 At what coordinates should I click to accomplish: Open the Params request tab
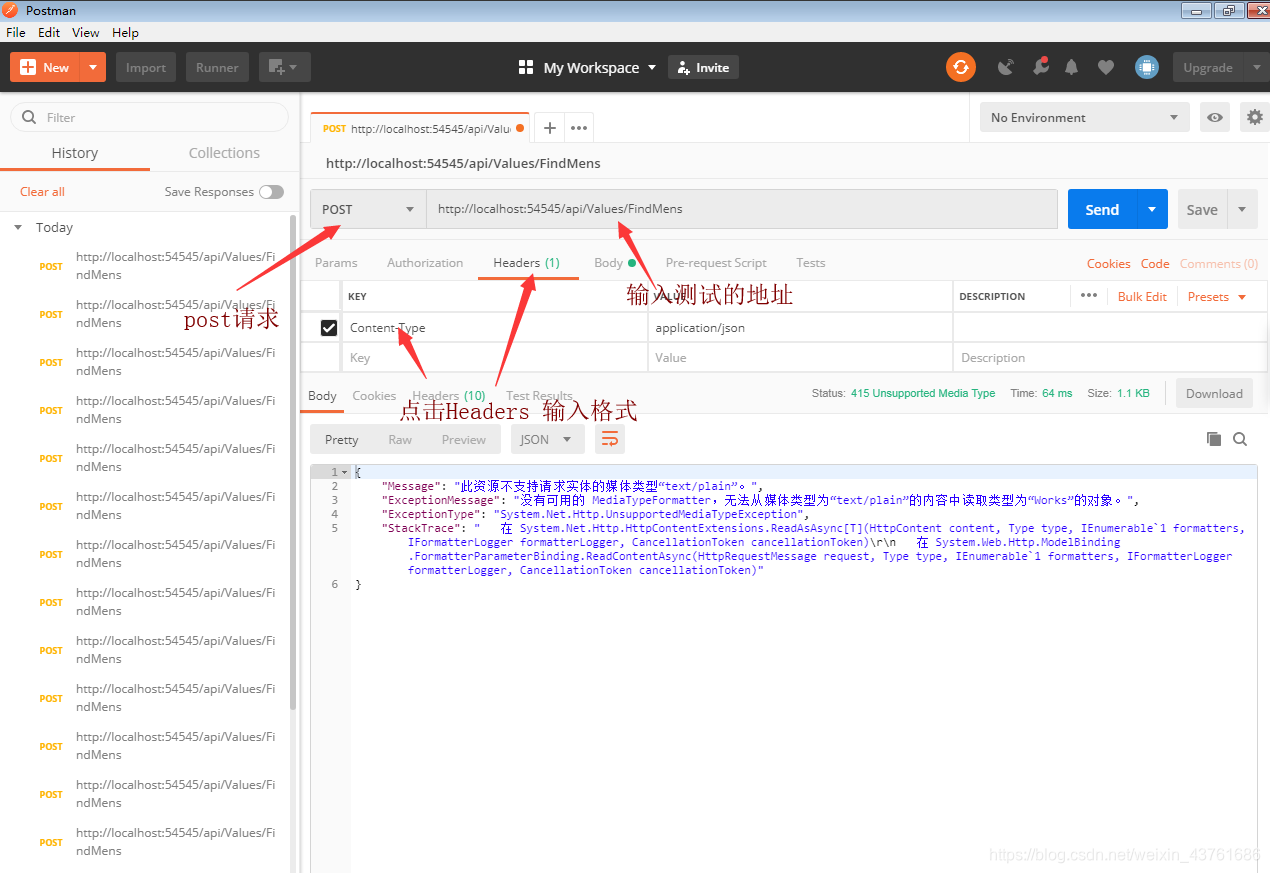(x=336, y=263)
